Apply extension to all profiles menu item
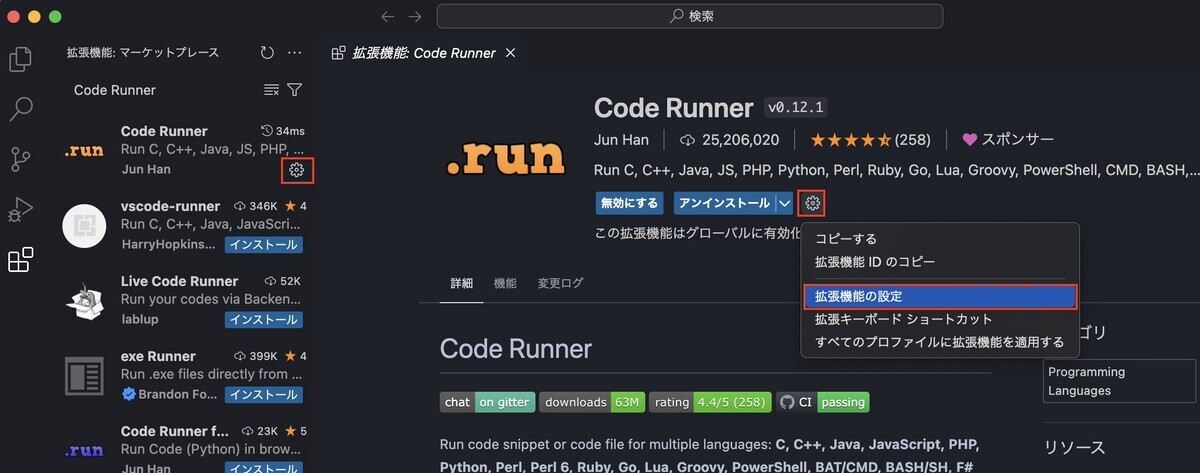 click(x=940, y=343)
